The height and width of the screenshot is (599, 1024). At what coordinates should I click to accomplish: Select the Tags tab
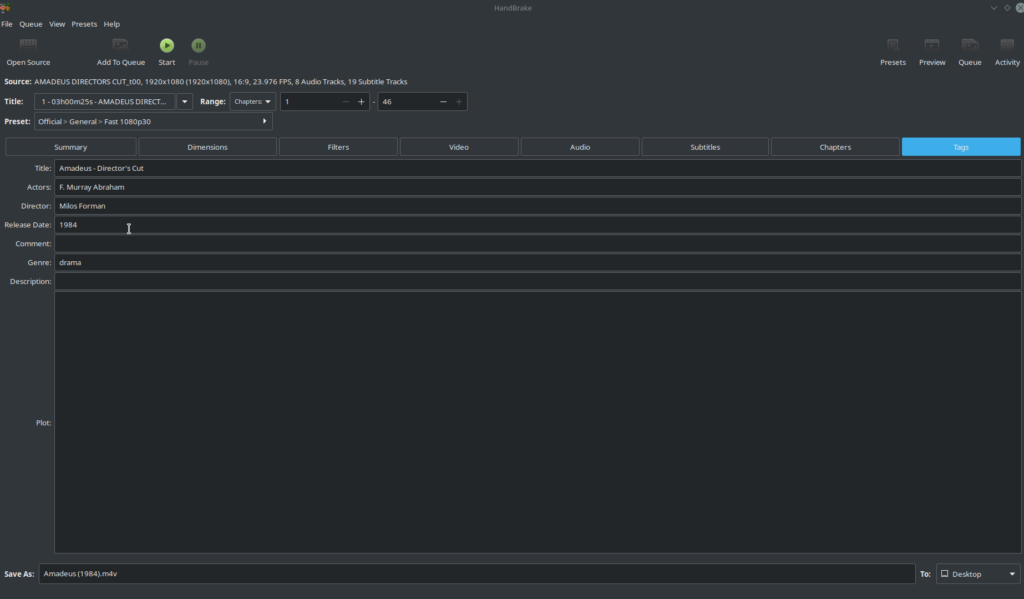[x=961, y=147]
